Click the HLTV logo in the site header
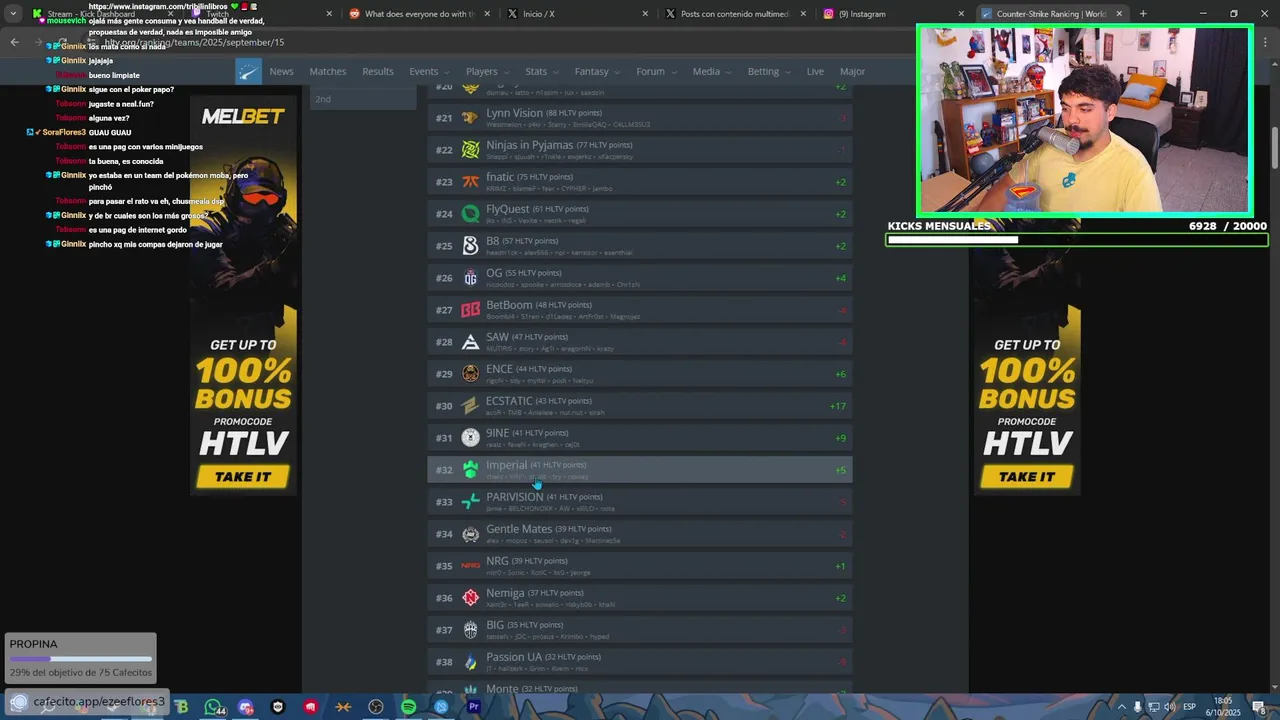This screenshot has width=1280, height=720. [x=249, y=71]
